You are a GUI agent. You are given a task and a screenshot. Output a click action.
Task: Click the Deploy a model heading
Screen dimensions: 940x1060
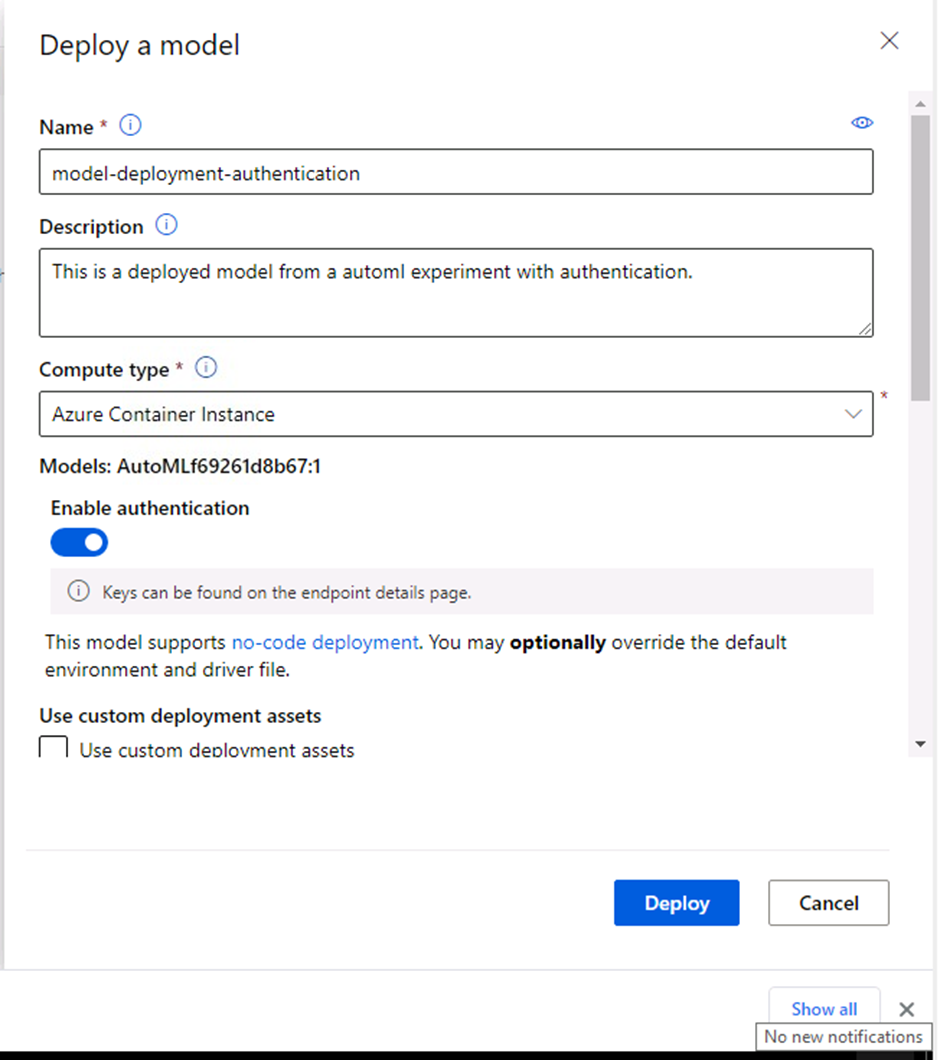pos(140,45)
